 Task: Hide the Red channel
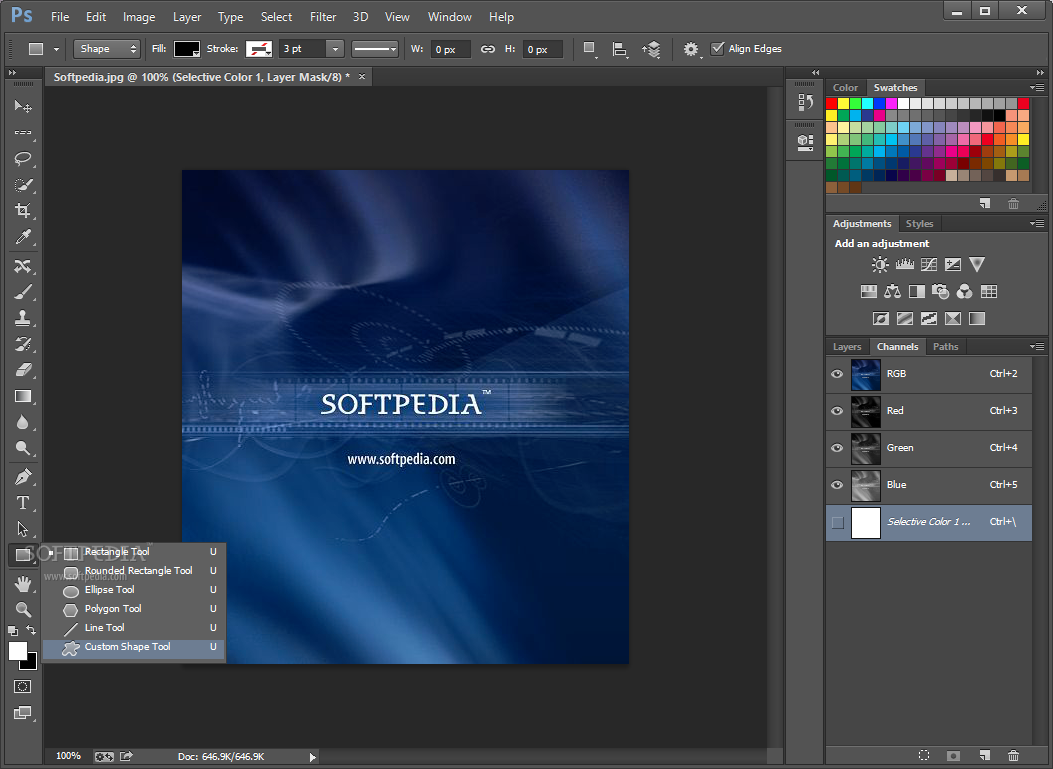coord(837,411)
